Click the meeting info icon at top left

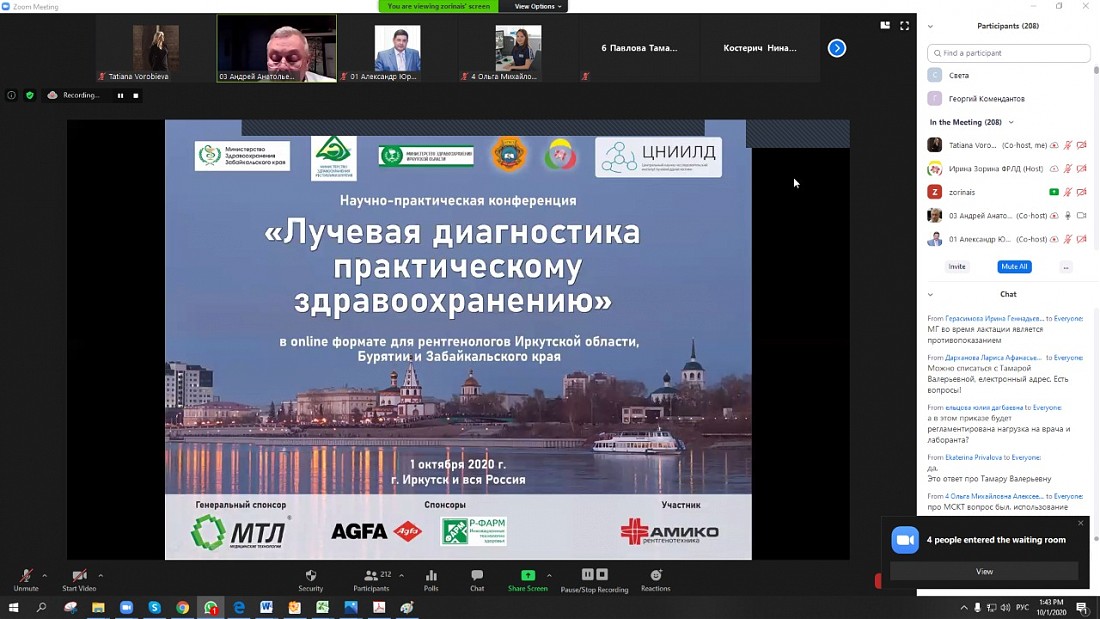tap(11, 95)
